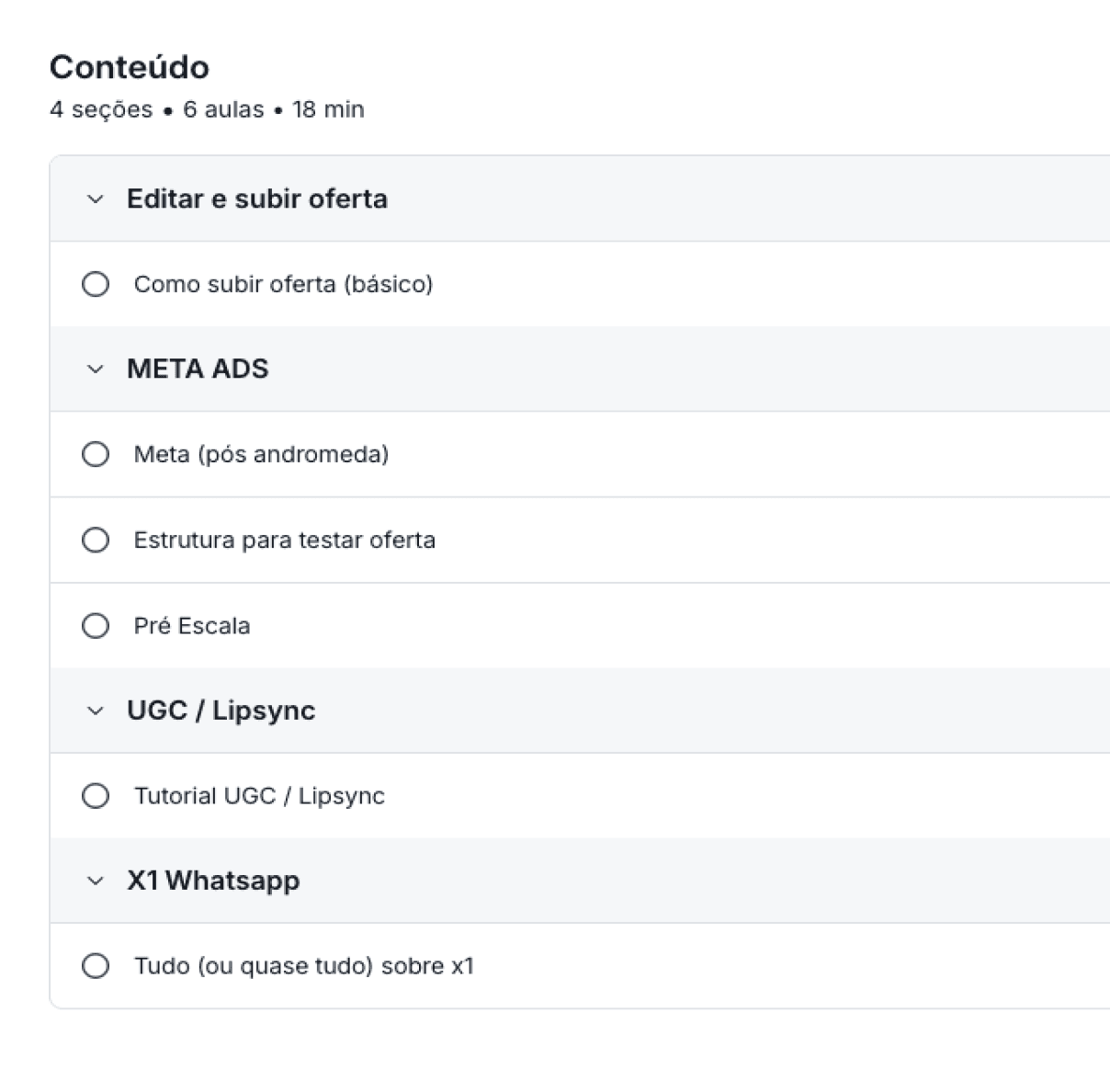The height and width of the screenshot is (1092, 1110).
Task: Open the lesson Como subir oferta (básico)
Action: (283, 284)
